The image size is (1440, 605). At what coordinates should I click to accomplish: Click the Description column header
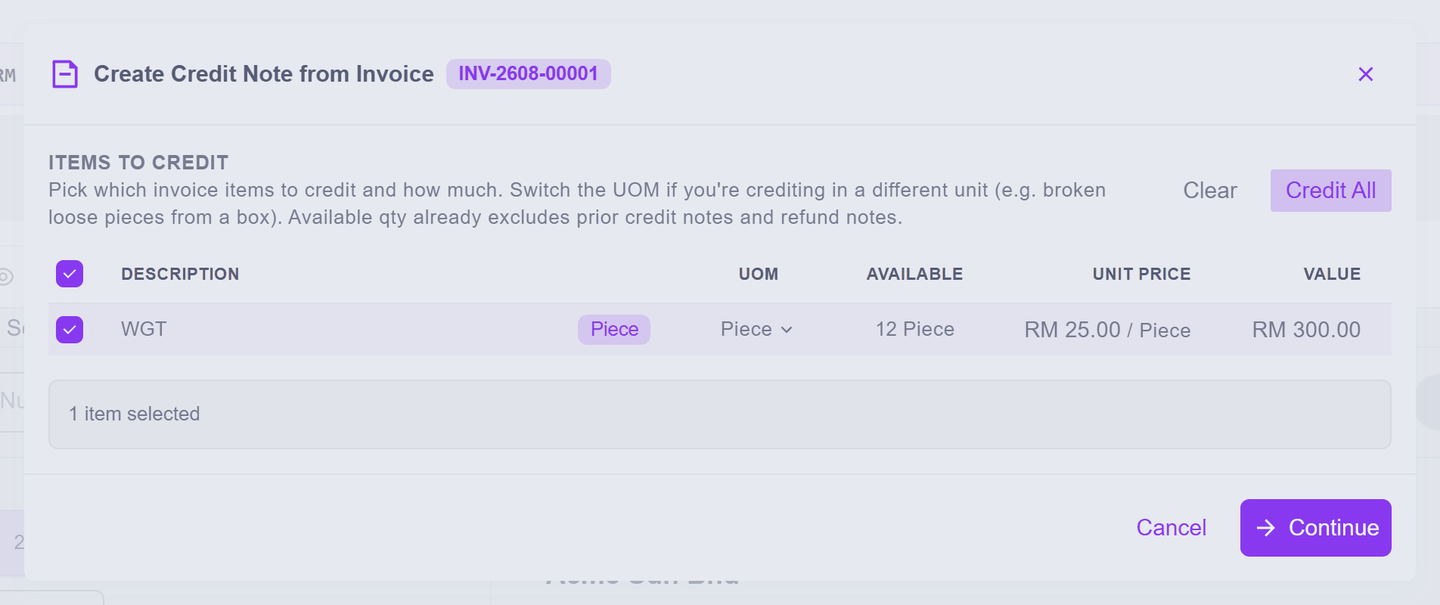180,274
